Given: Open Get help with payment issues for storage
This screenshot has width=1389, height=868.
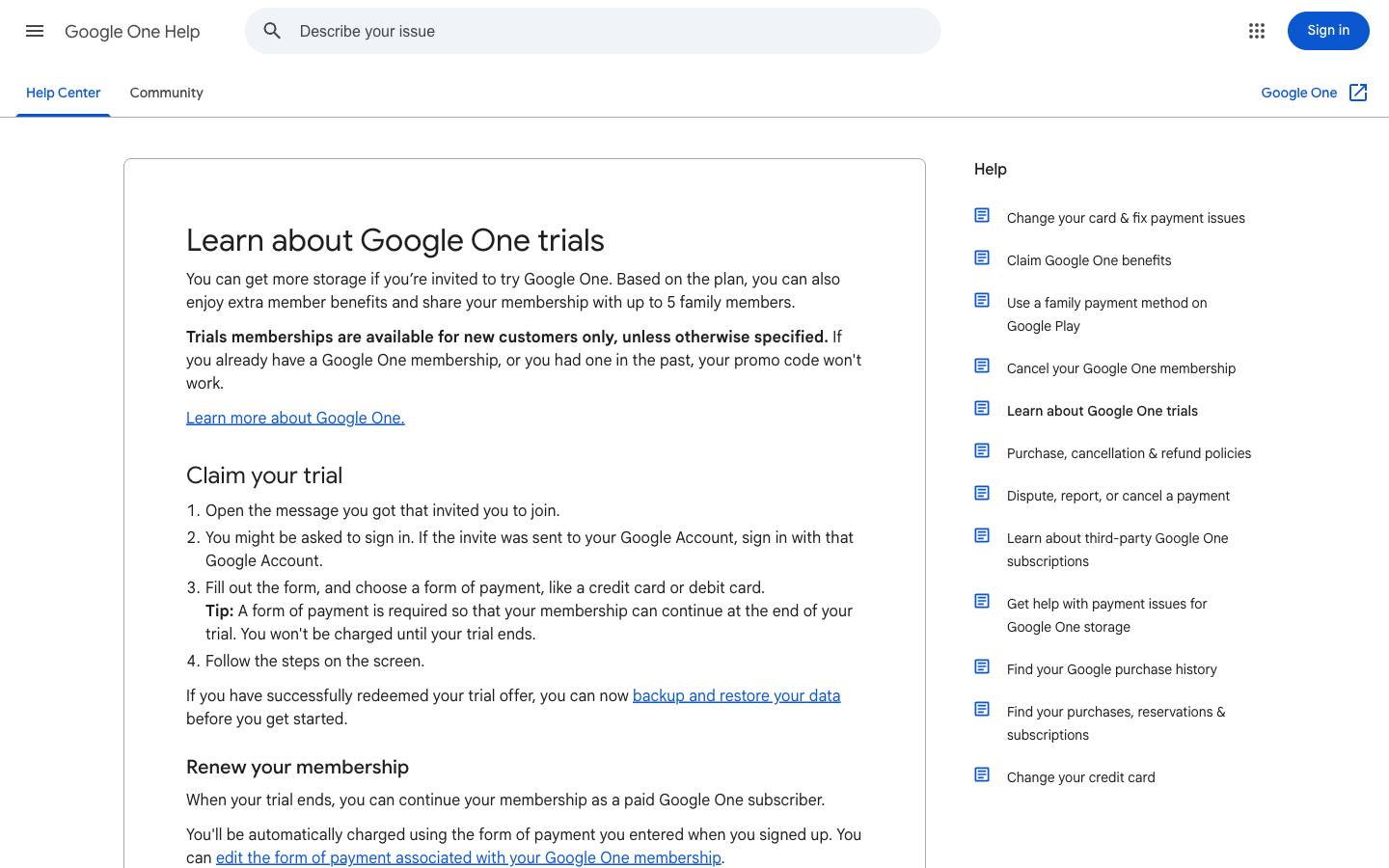Looking at the screenshot, I should [x=1107, y=615].
